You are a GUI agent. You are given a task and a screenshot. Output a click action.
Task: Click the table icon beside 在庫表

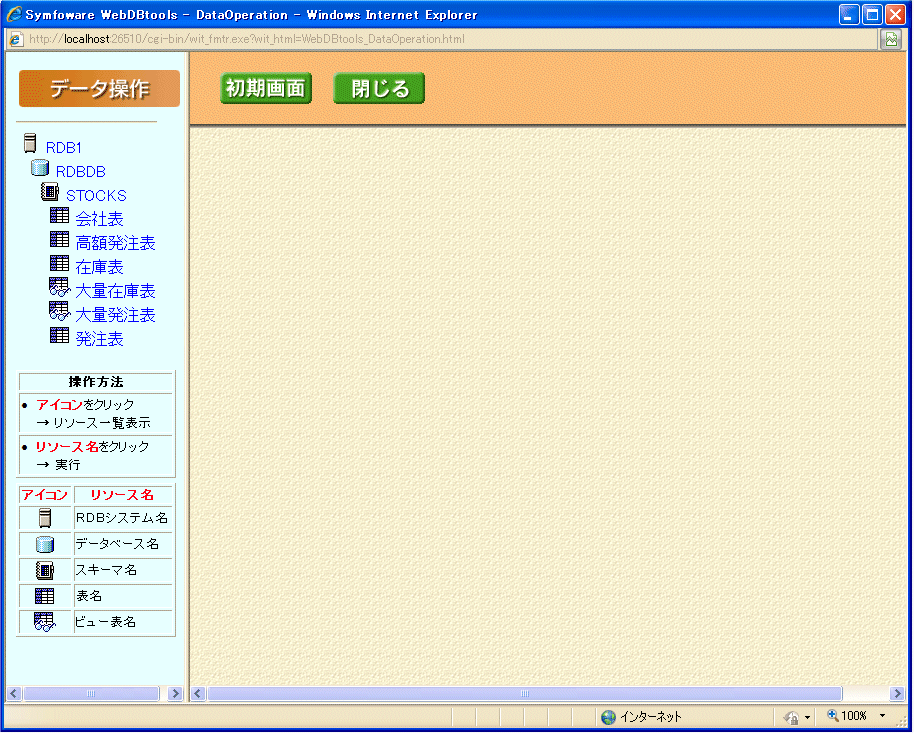60,264
